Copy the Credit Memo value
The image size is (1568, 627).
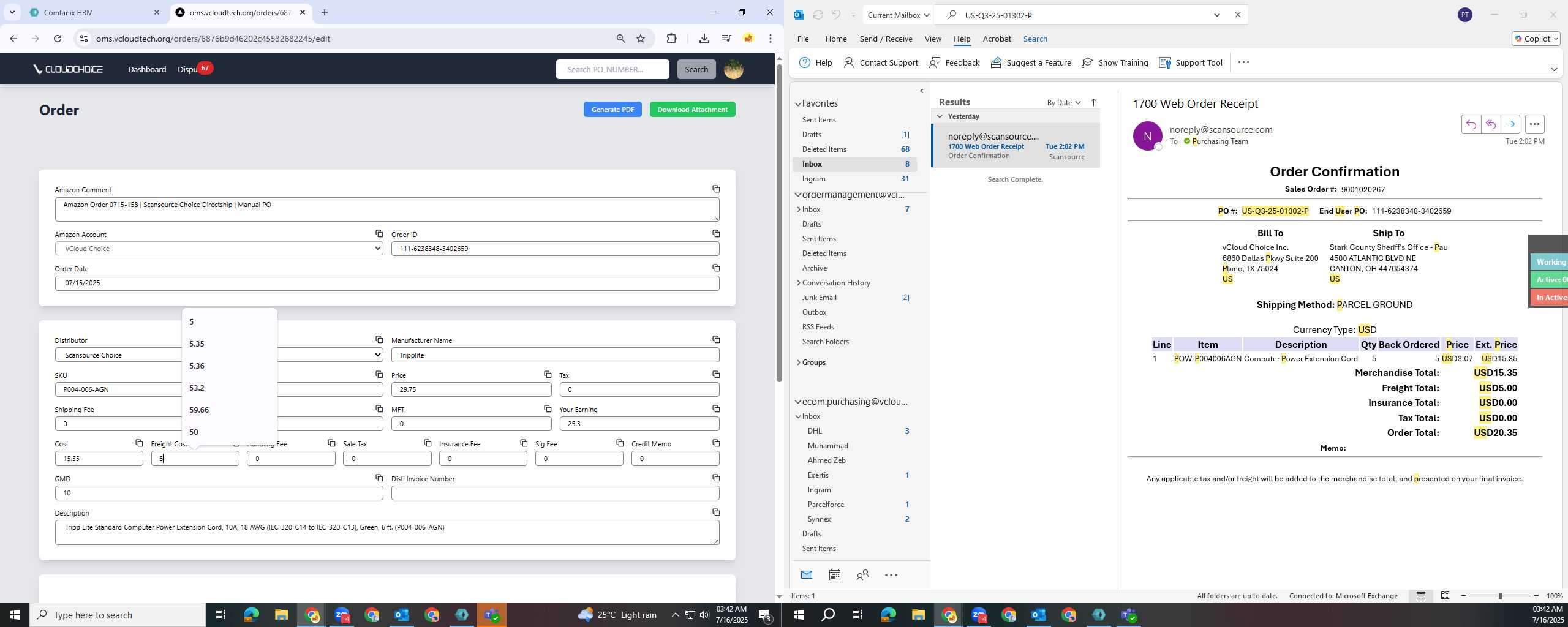point(715,443)
